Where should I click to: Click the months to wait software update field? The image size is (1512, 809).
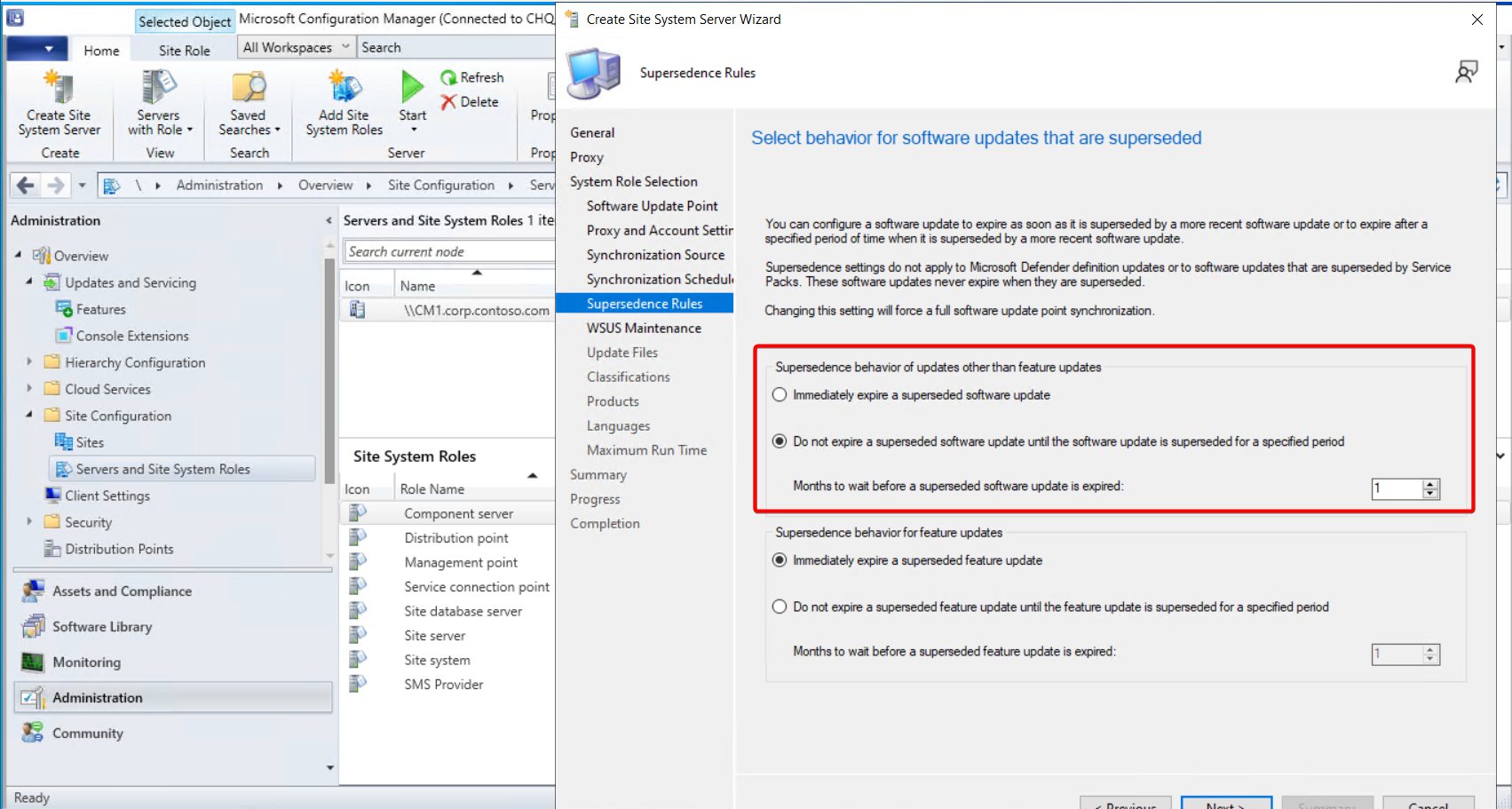point(1397,488)
